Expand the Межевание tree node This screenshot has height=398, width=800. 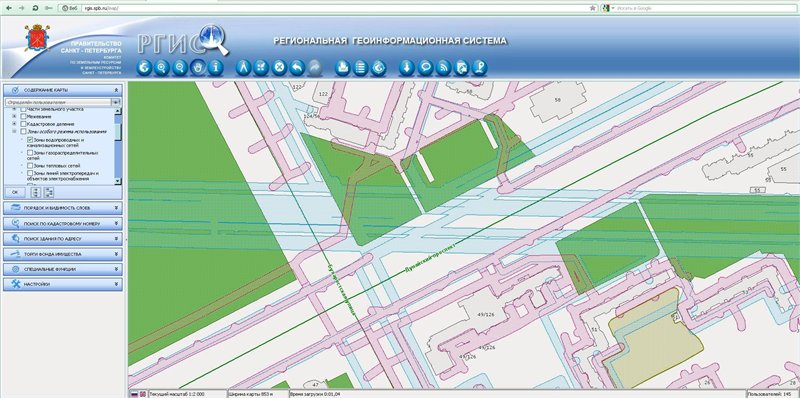[14, 116]
